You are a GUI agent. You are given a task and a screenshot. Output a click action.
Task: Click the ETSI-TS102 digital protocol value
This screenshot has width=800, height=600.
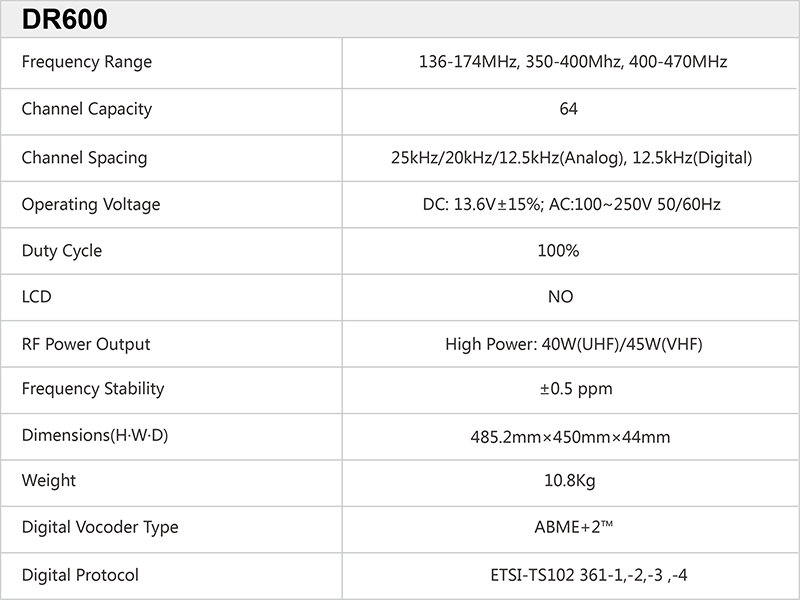(571, 575)
